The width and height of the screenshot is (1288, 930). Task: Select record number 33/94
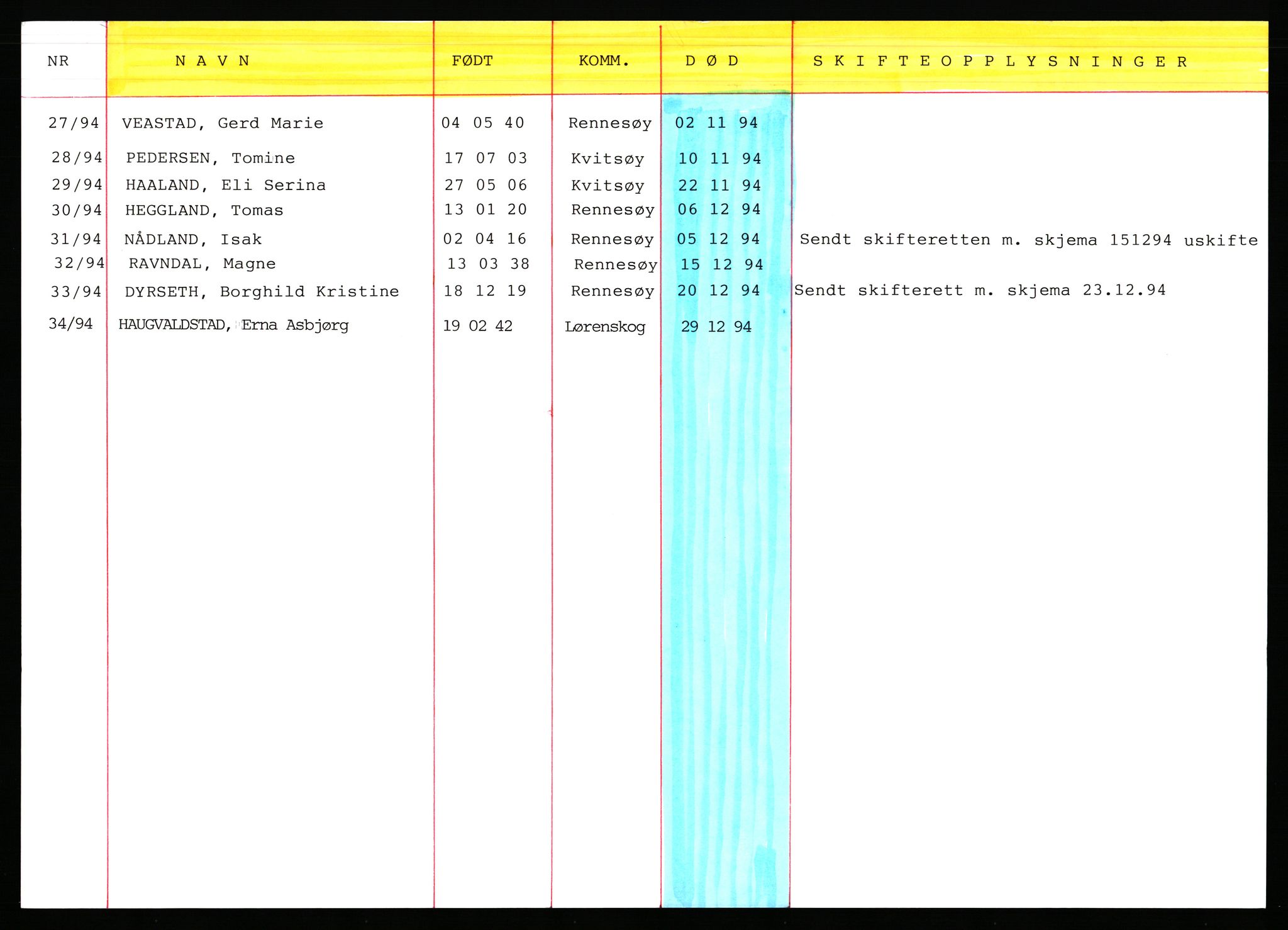coord(76,291)
